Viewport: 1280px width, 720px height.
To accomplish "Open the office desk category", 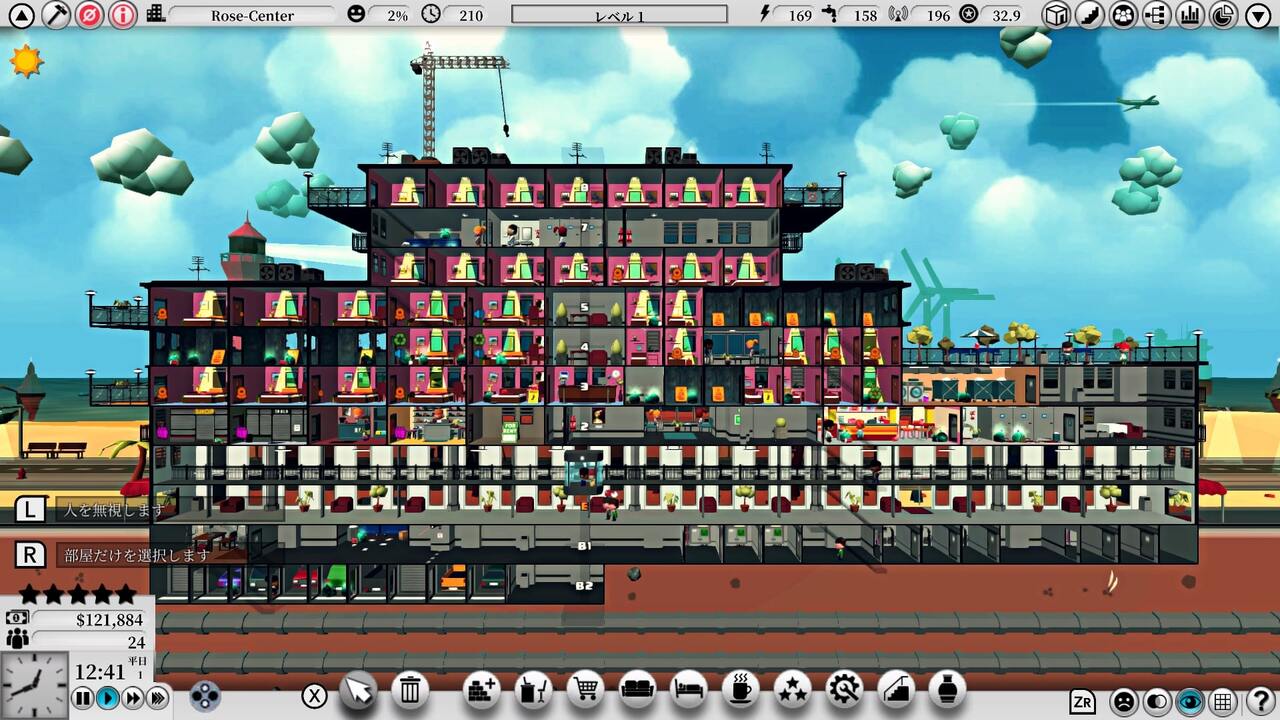I will (533, 690).
